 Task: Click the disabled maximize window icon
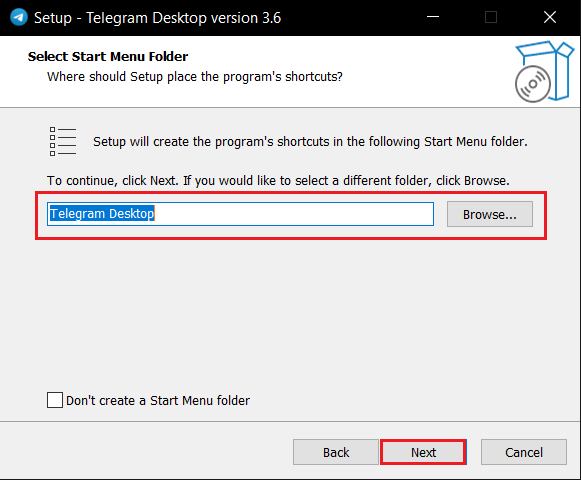(491, 17)
